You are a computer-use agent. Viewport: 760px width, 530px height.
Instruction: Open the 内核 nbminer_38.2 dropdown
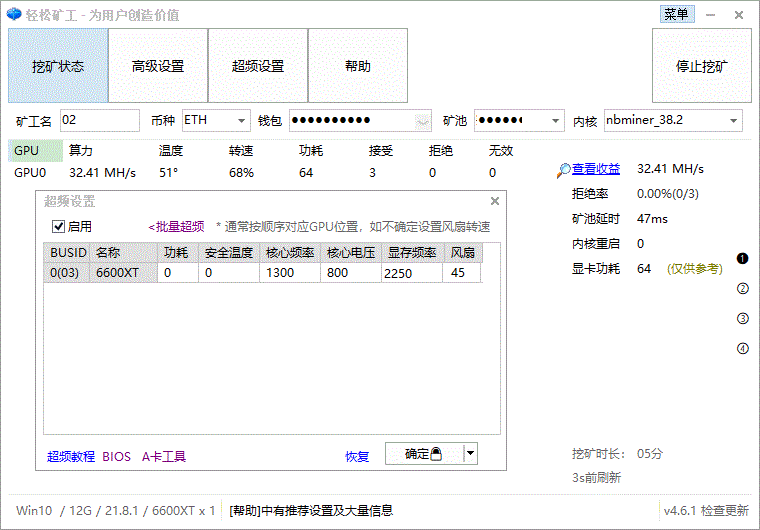[x=733, y=121]
